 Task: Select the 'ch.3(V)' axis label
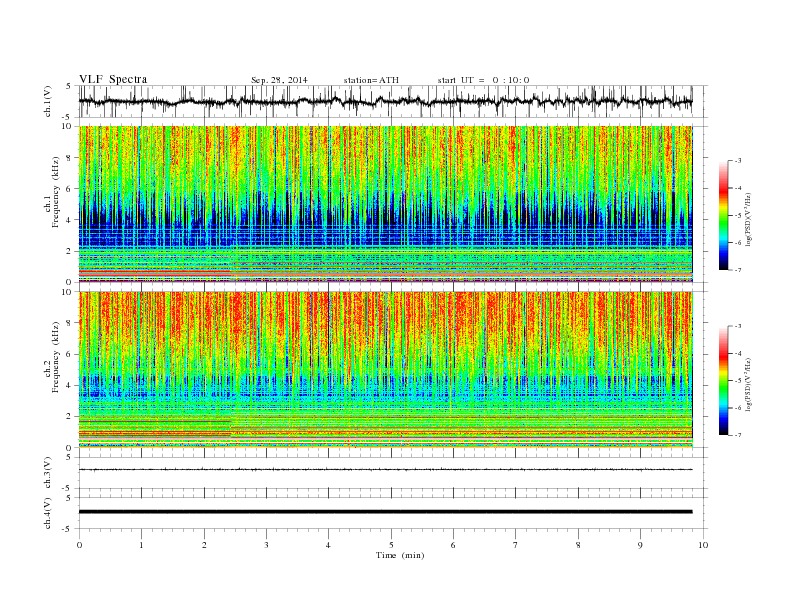click(x=48, y=473)
